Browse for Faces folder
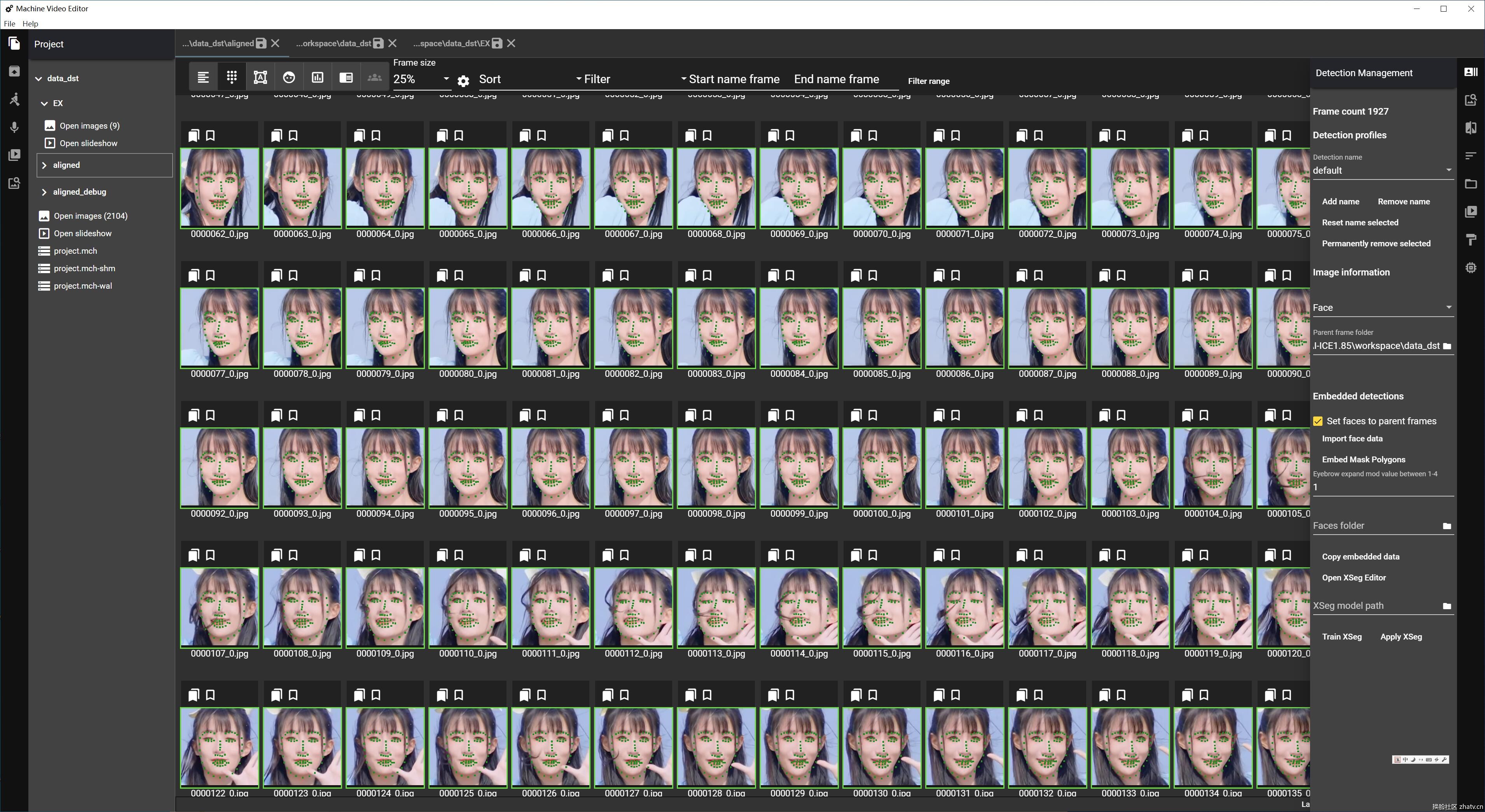1485x812 pixels. pyautogui.click(x=1447, y=526)
